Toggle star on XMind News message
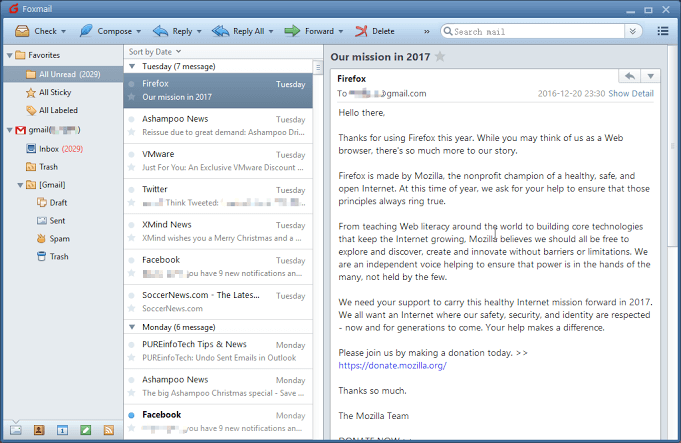The height and width of the screenshot is (443, 681). pos(132,238)
